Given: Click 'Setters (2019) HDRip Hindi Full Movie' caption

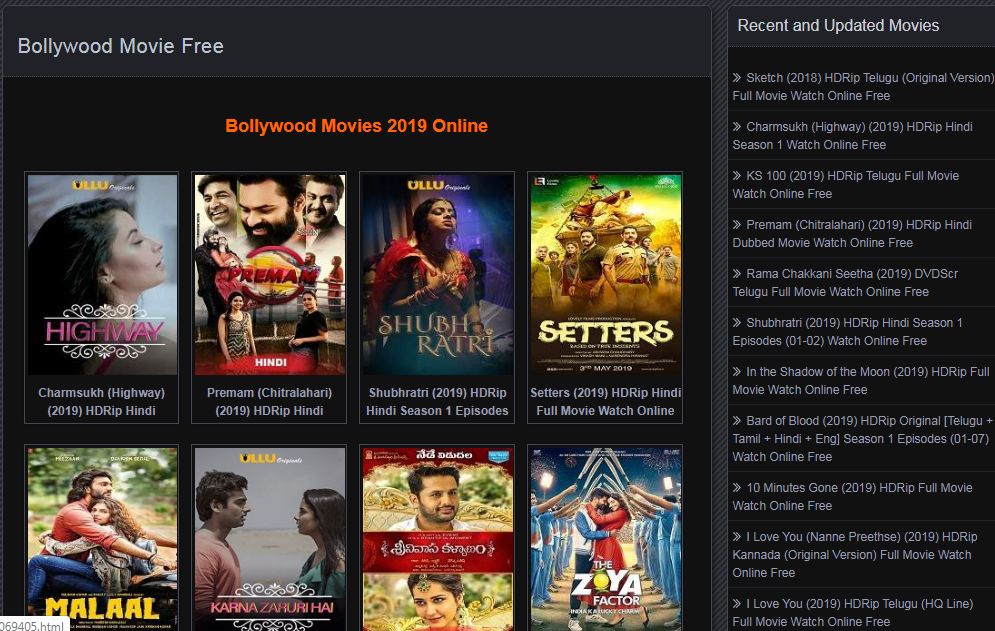Looking at the screenshot, I should pyautogui.click(x=605, y=402).
